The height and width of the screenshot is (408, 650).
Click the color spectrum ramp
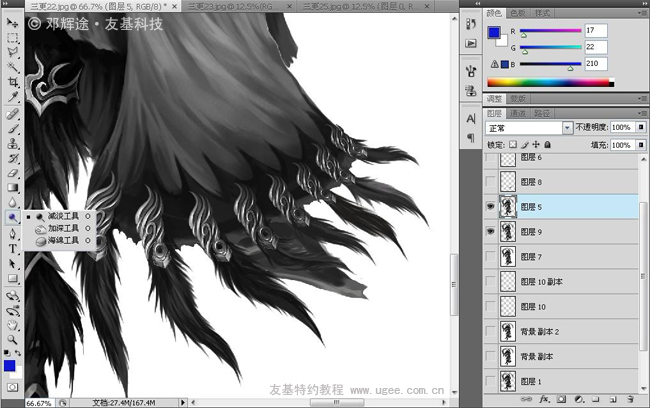click(x=550, y=82)
